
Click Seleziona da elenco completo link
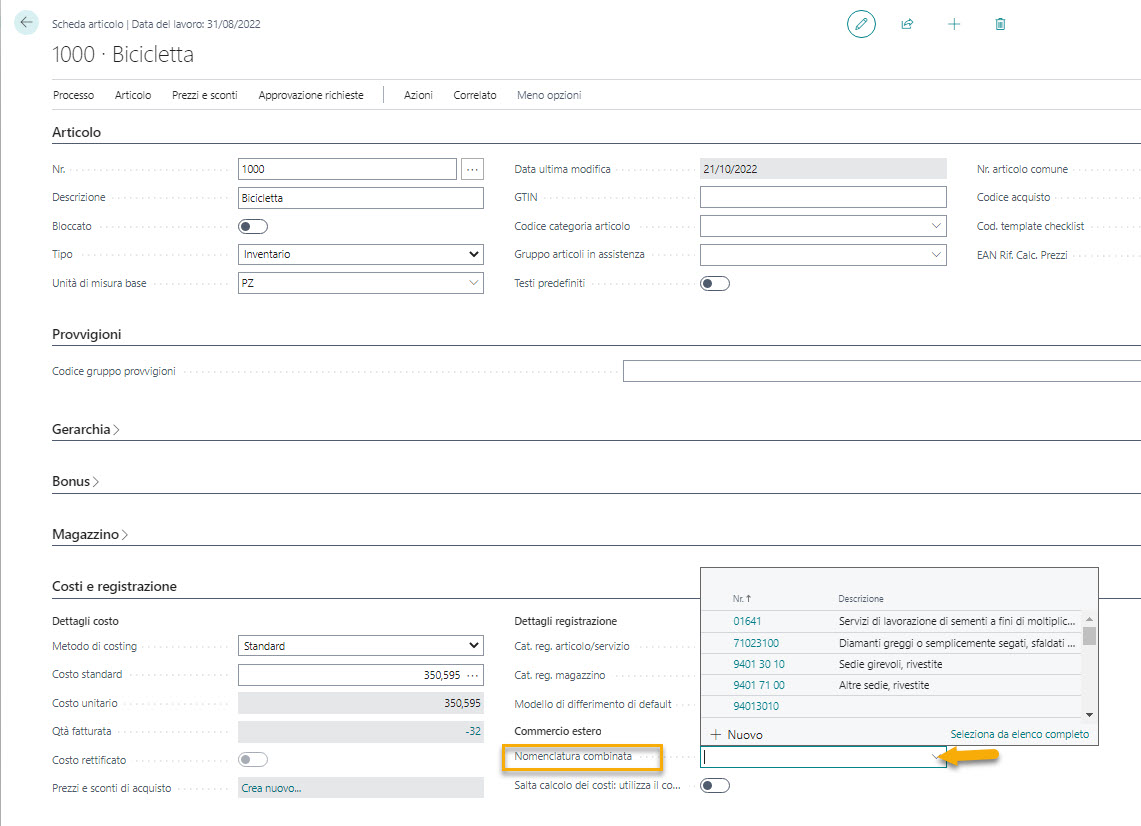tap(1019, 735)
